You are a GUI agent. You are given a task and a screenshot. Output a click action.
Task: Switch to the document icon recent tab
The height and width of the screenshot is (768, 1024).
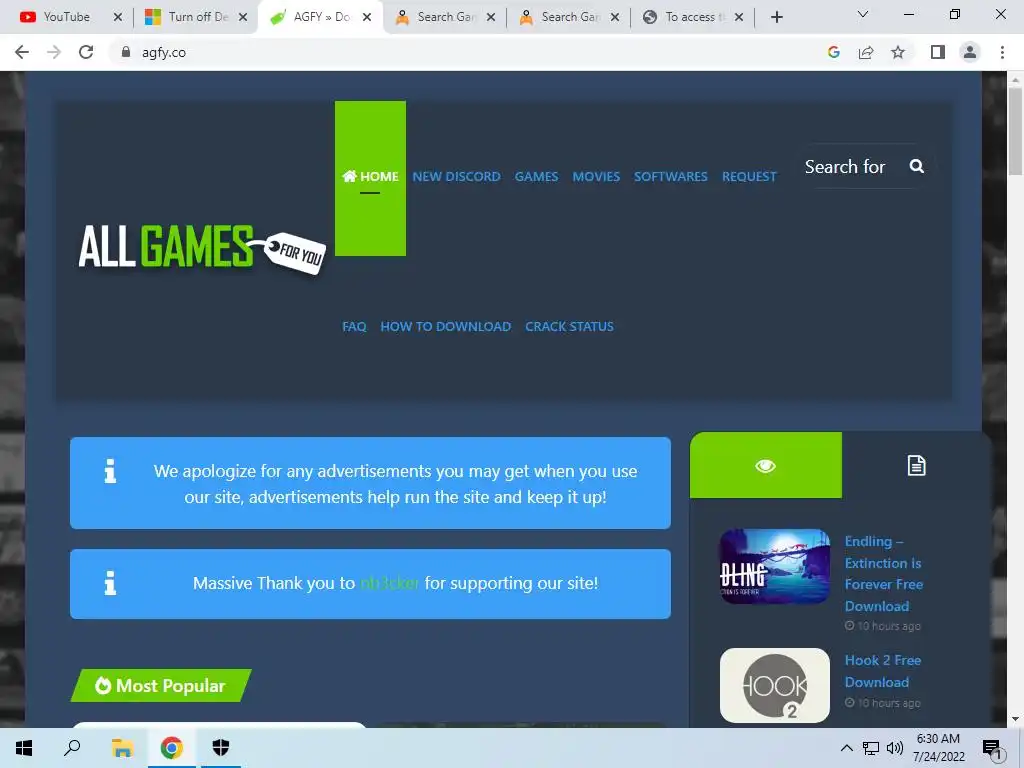tap(916, 465)
